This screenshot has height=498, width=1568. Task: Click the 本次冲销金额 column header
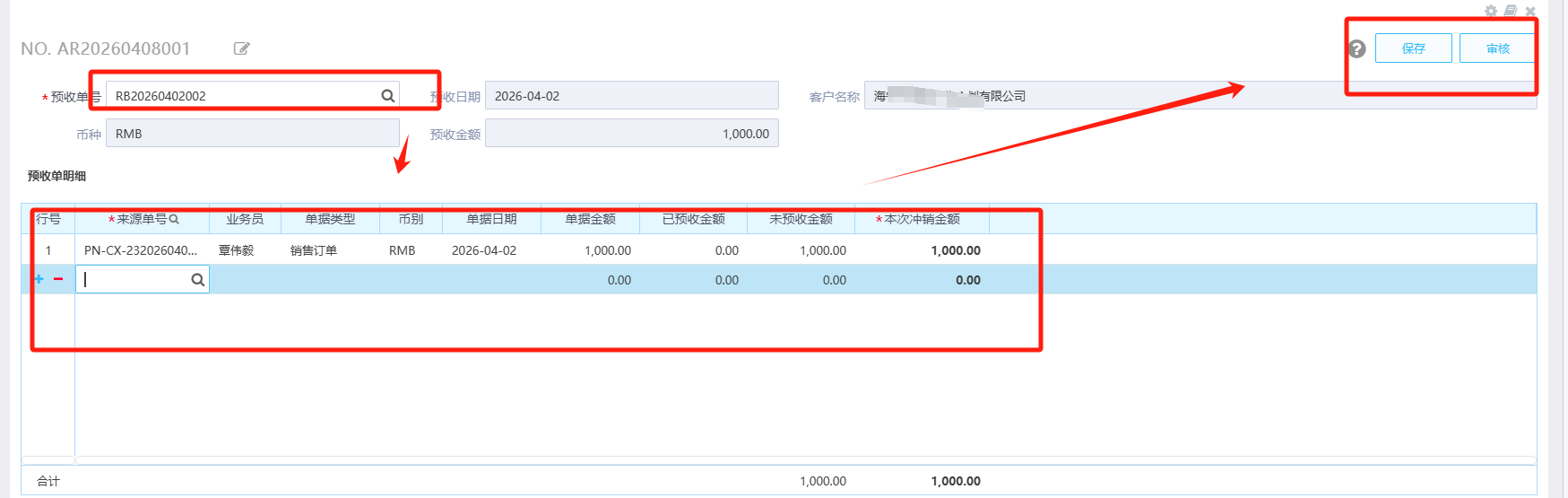(922, 219)
